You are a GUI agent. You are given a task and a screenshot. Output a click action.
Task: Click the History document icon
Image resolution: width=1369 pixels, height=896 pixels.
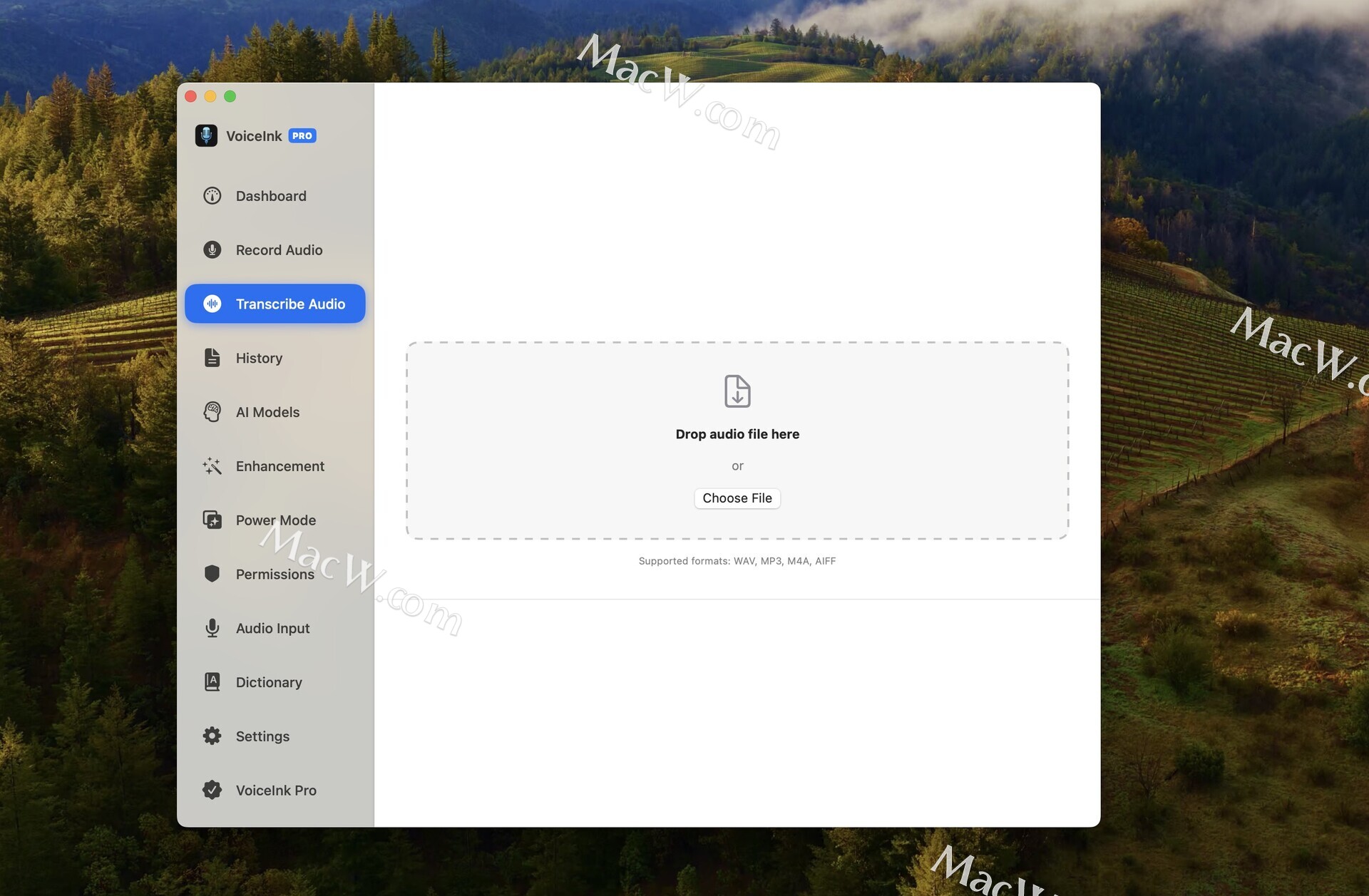coord(212,358)
